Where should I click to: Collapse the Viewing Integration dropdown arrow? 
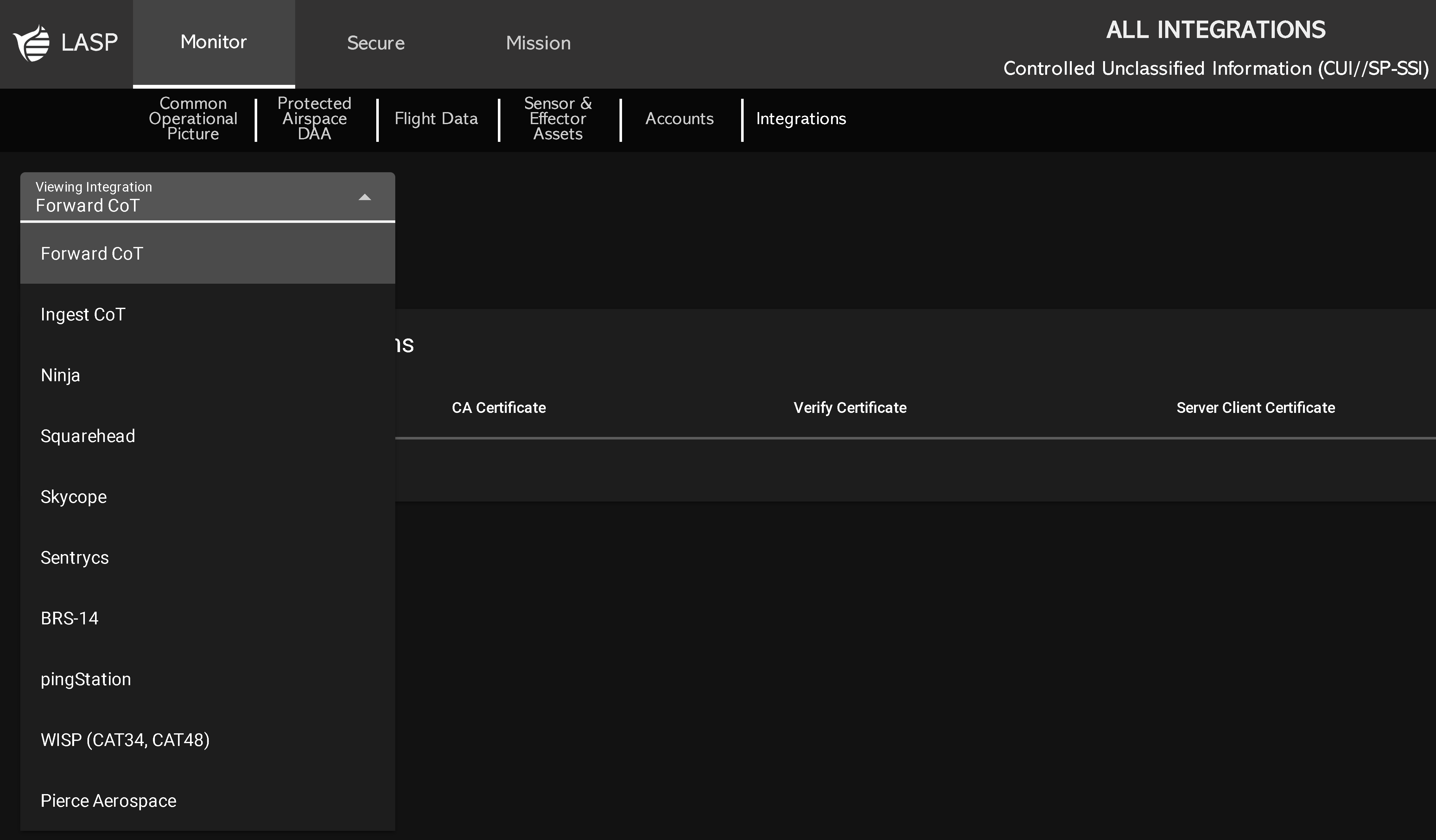point(365,198)
